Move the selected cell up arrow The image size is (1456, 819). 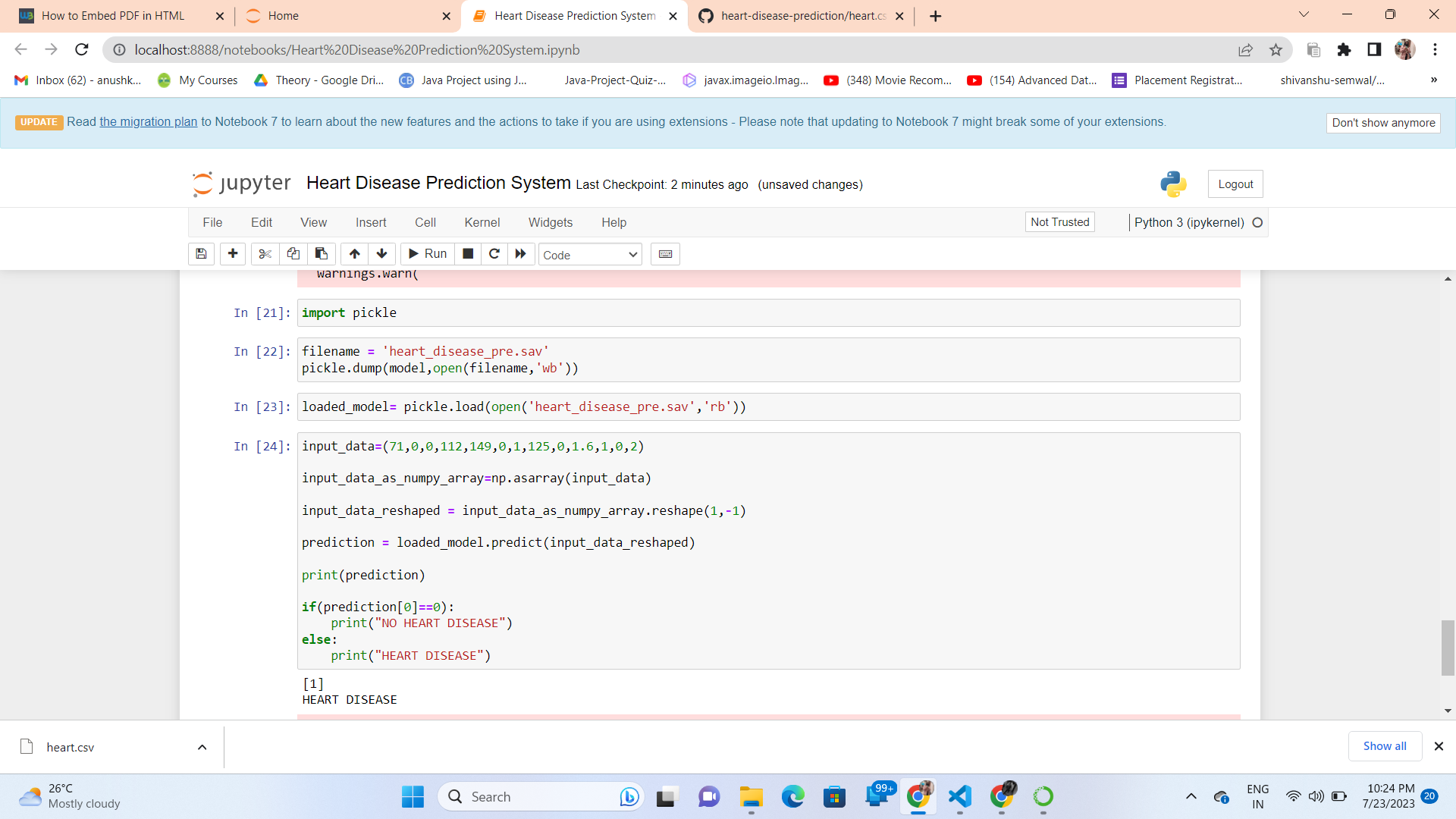click(354, 254)
